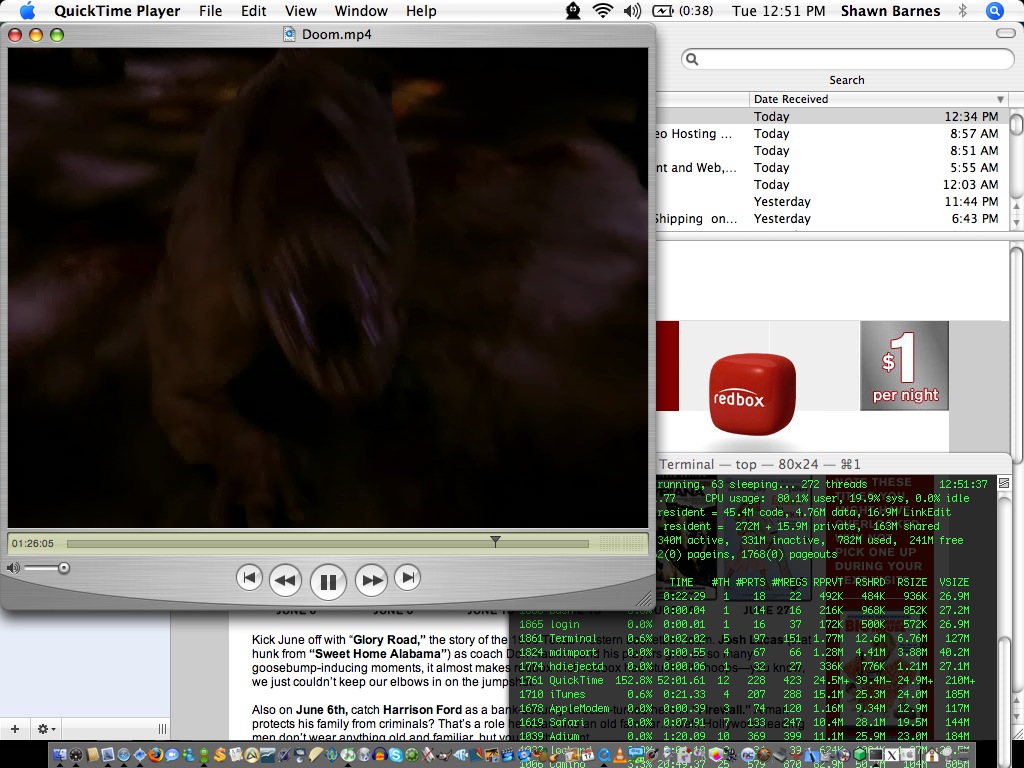The height and width of the screenshot is (768, 1024).
Task: Select the message received Today 12:03 AM
Action: pyautogui.click(x=832, y=184)
